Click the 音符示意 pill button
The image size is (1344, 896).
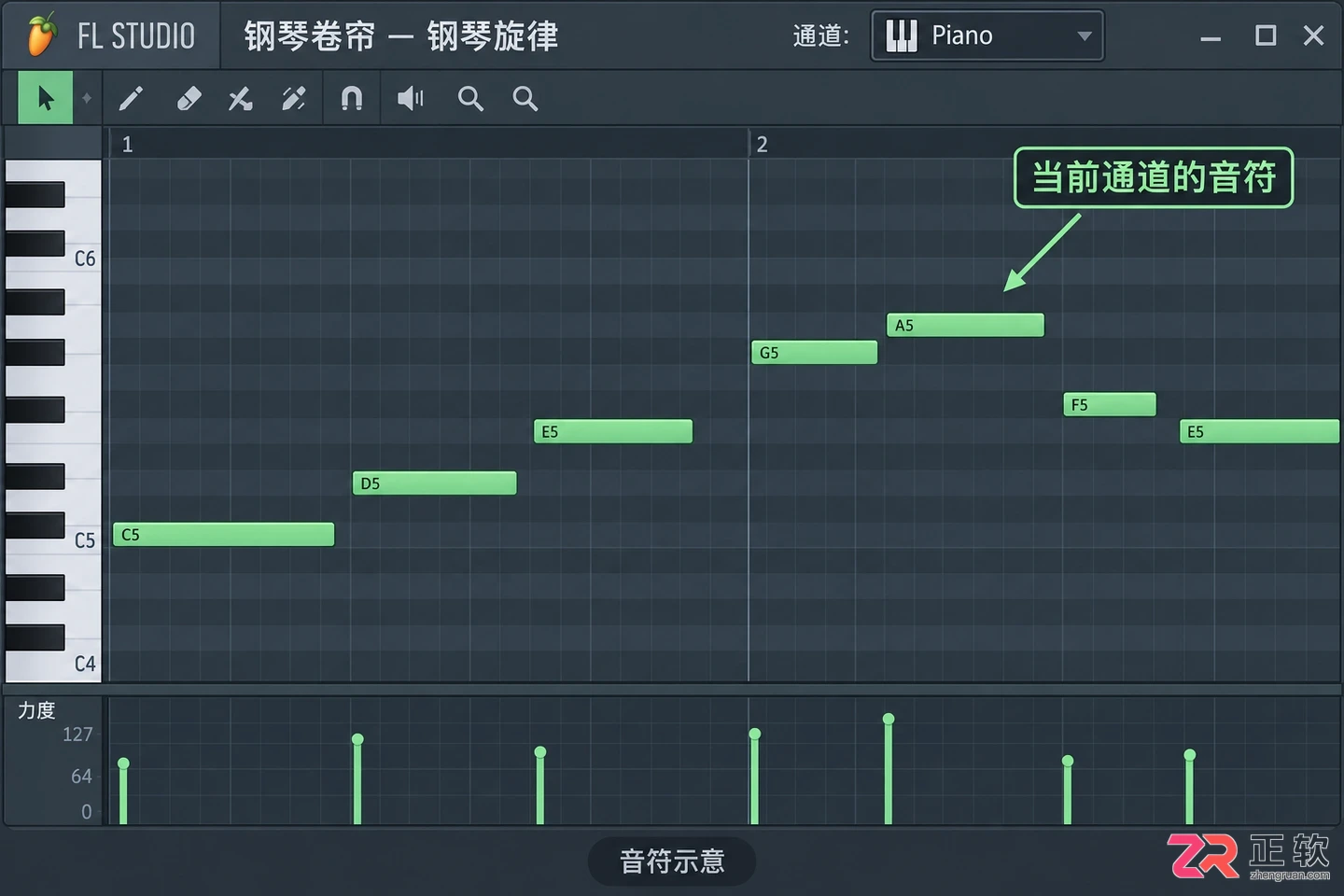click(x=672, y=861)
